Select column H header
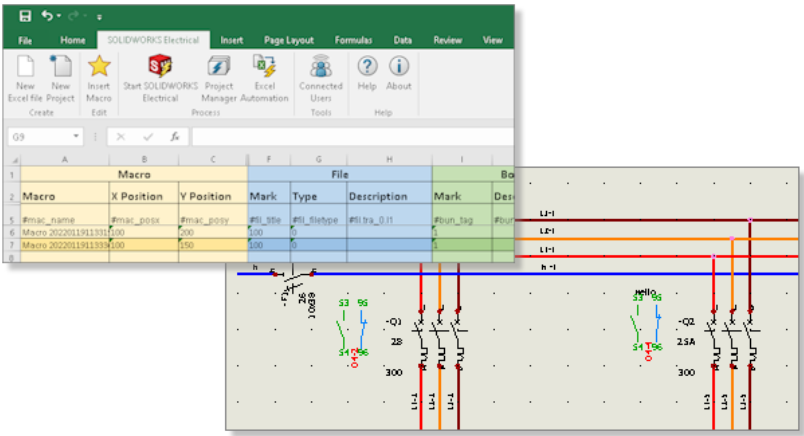Viewport: 804px width, 436px height. [x=389, y=160]
